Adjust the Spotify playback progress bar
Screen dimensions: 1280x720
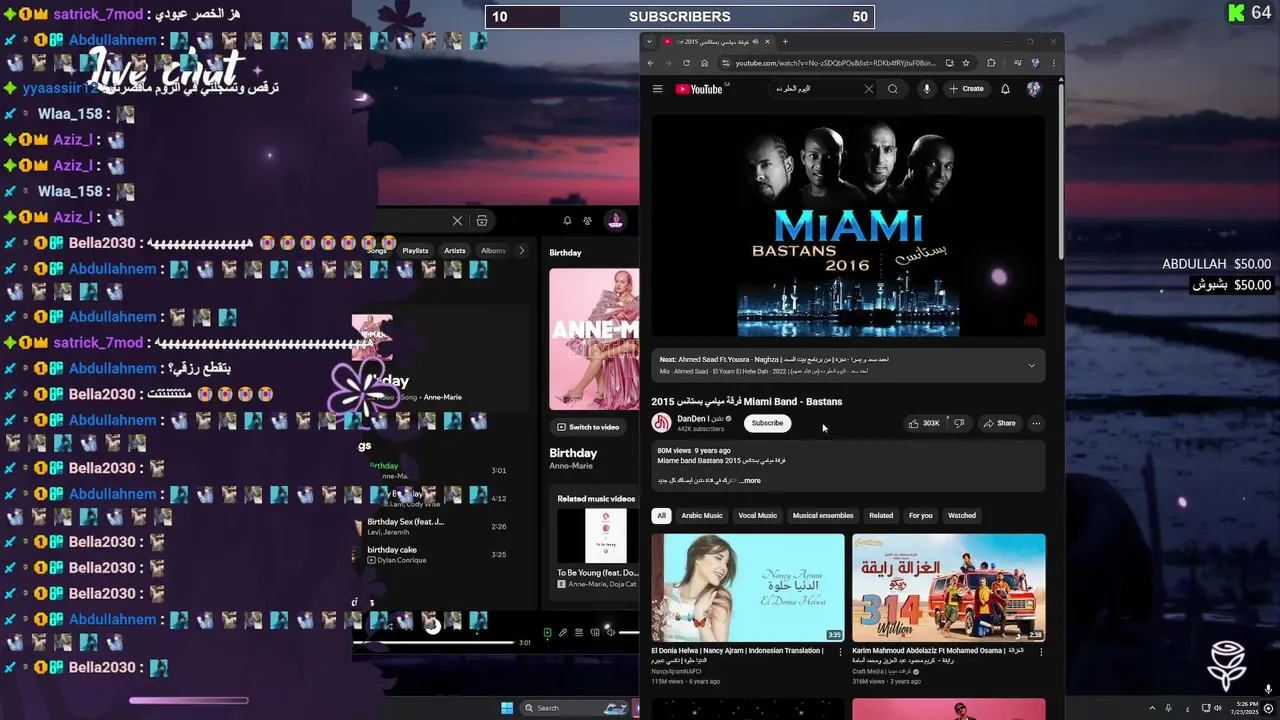click(x=433, y=643)
